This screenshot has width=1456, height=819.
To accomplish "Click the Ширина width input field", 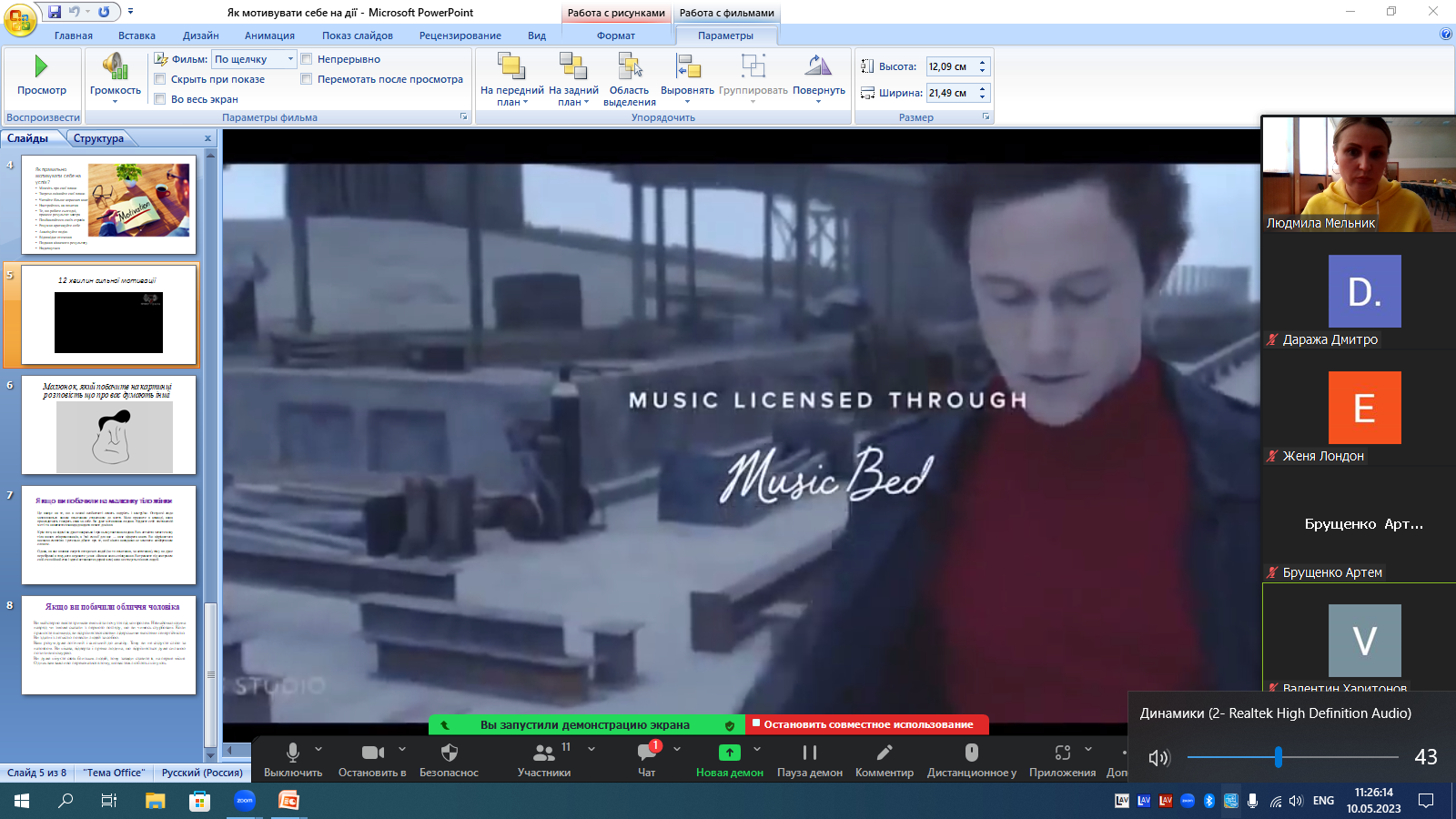I will 951,93.
